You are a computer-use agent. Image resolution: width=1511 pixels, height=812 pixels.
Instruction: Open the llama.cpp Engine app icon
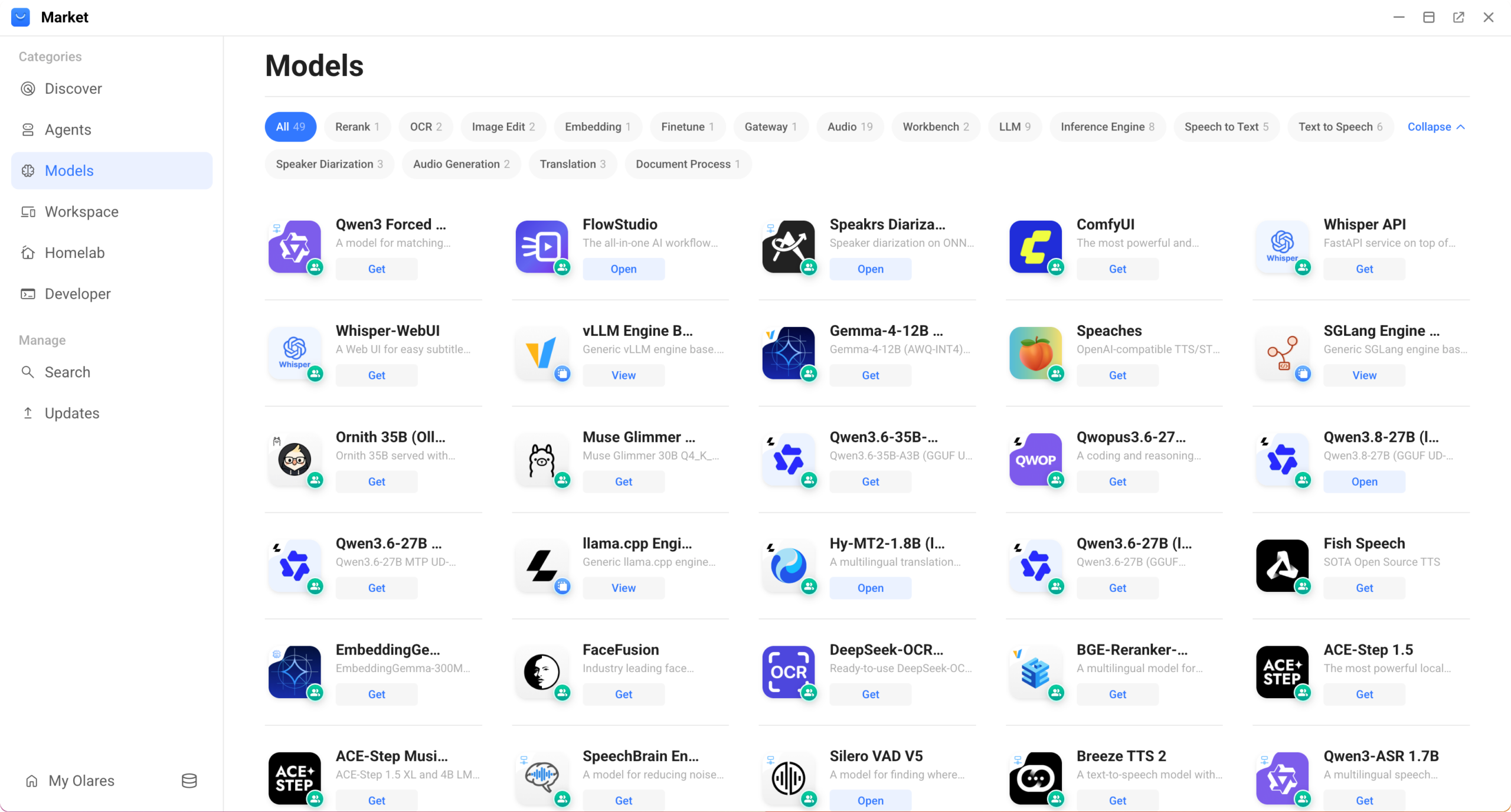coord(541,565)
